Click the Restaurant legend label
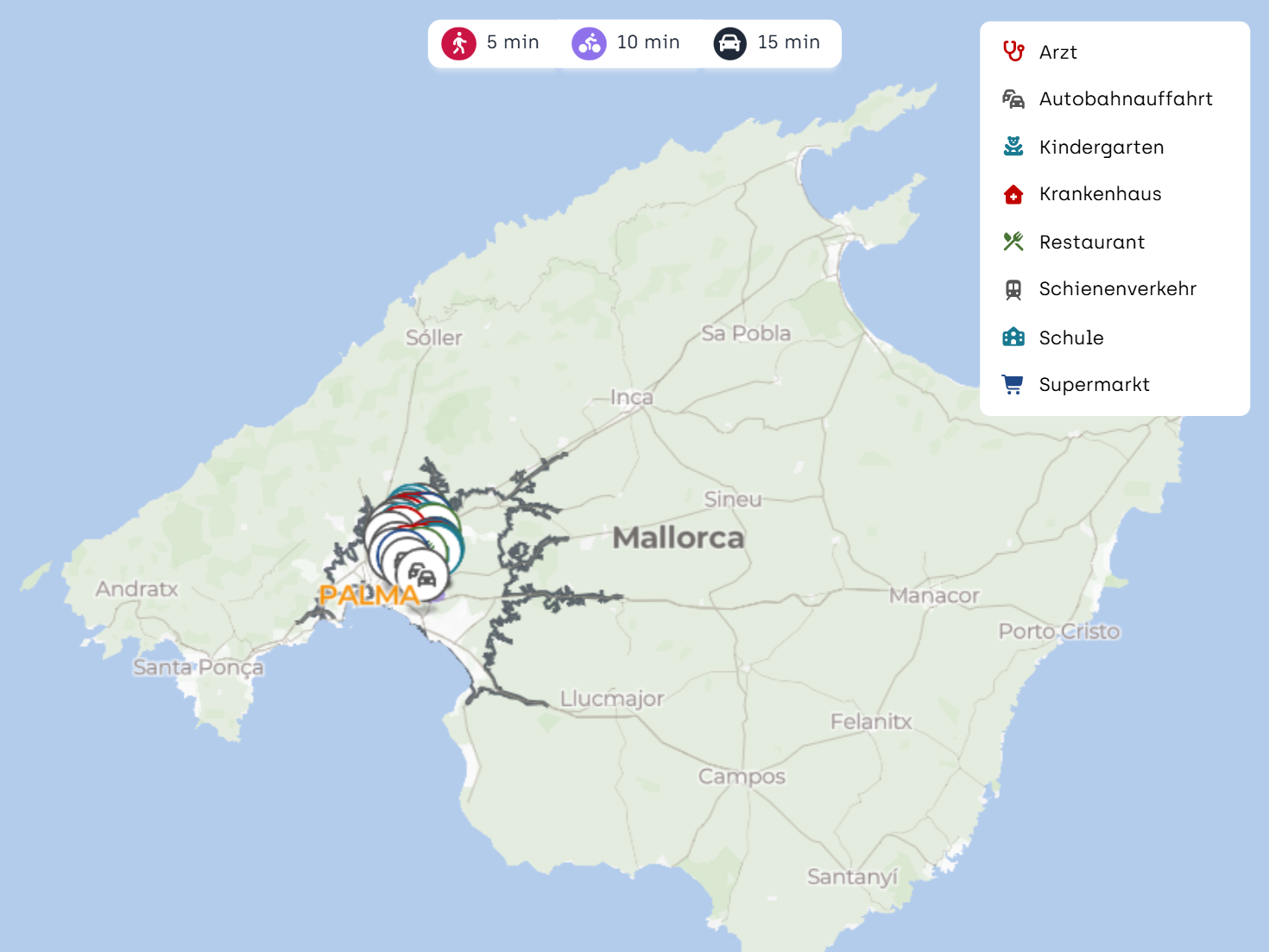Viewport: 1269px width, 952px height. pos(1091,243)
